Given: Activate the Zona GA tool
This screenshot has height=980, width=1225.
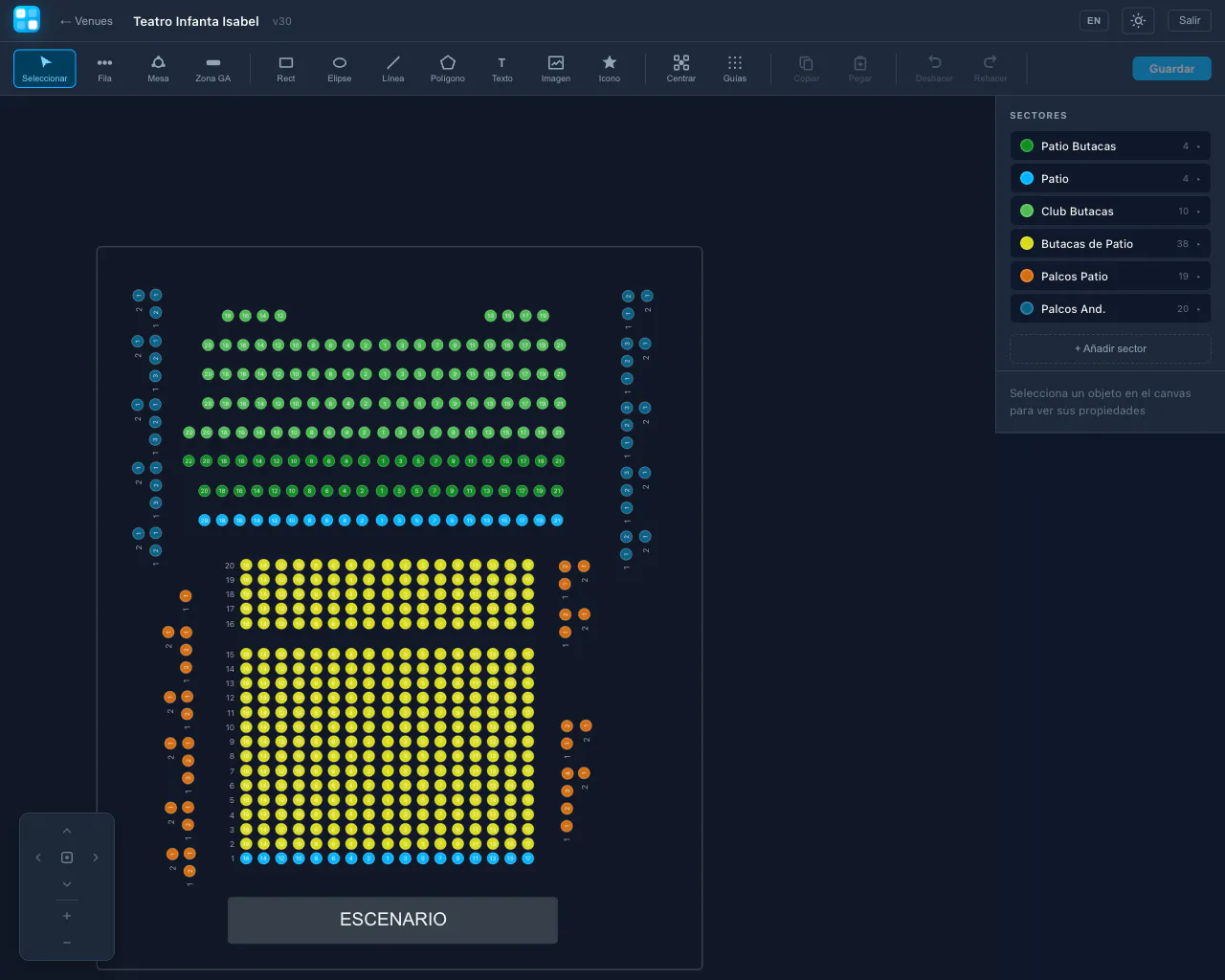Looking at the screenshot, I should click(212, 69).
